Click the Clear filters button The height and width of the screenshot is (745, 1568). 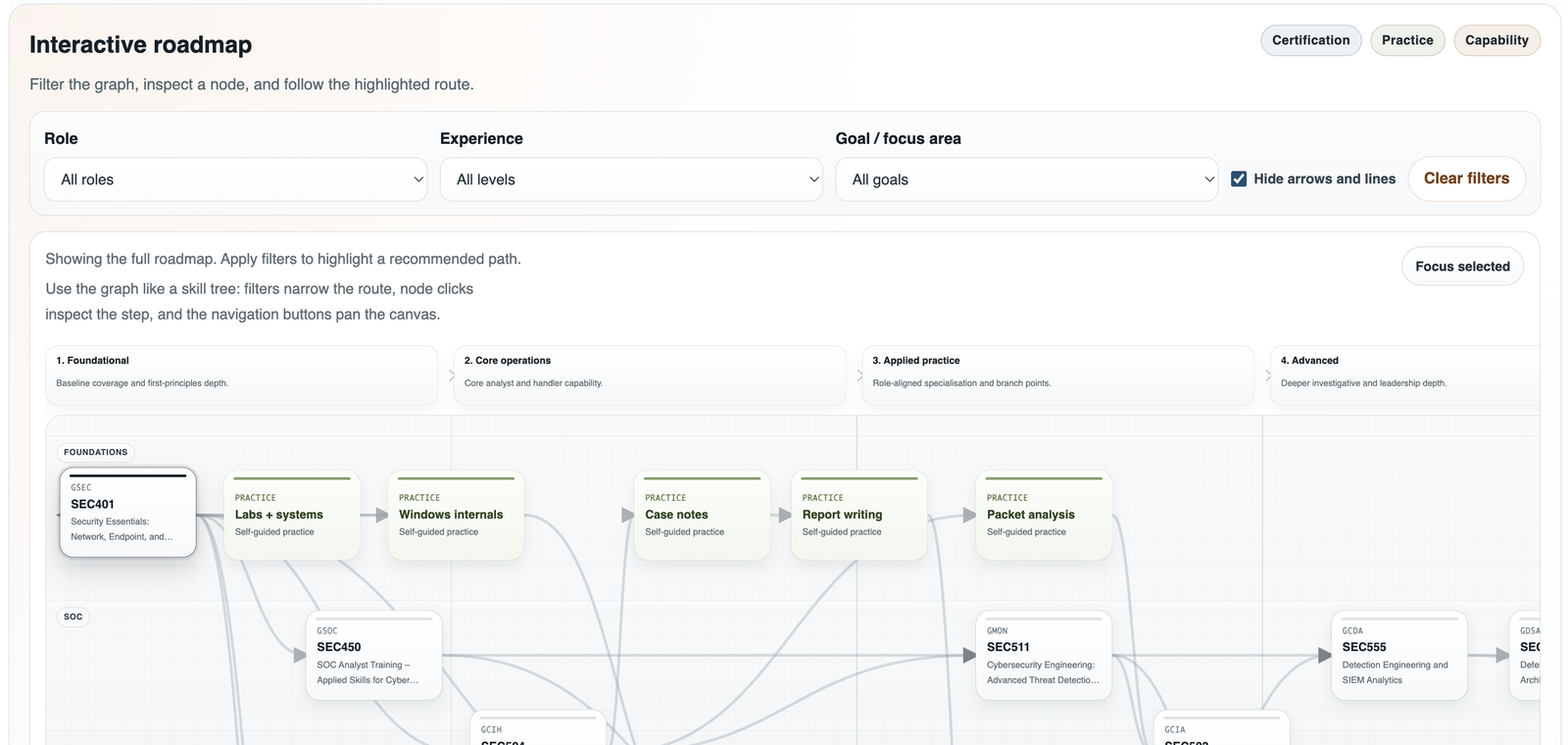(1466, 178)
